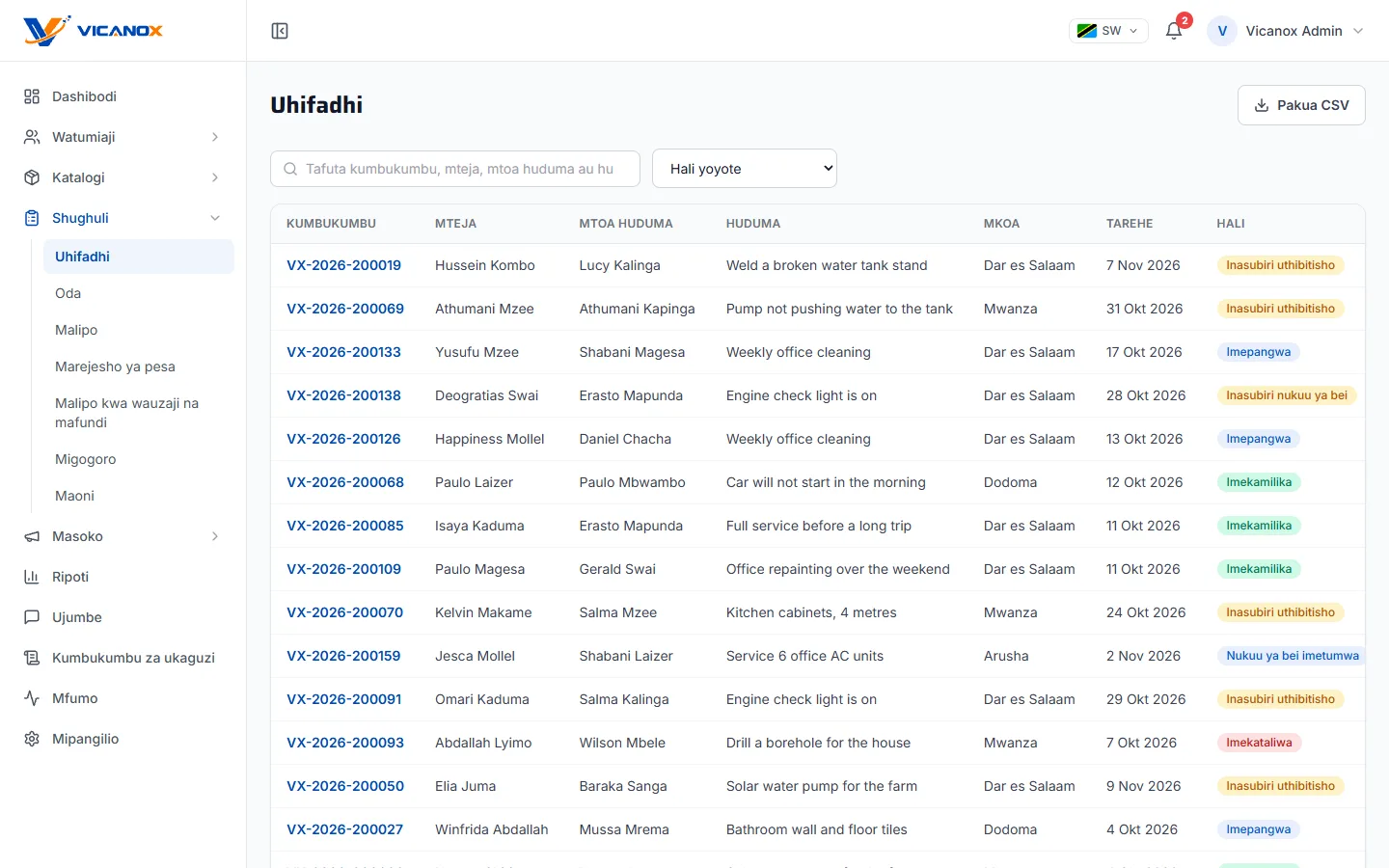This screenshot has width=1389, height=868.
Task: Click the Vicanox logo
Action: pyautogui.click(x=94, y=31)
